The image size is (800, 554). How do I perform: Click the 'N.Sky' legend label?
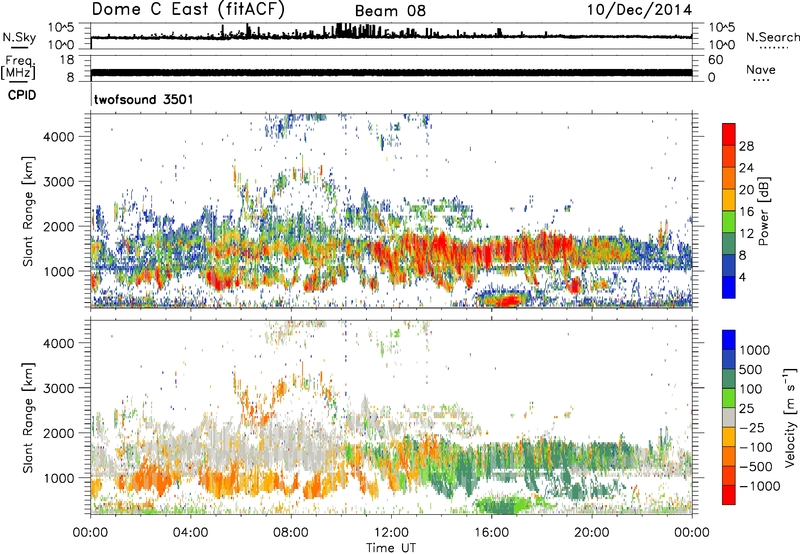pyautogui.click(x=19, y=37)
